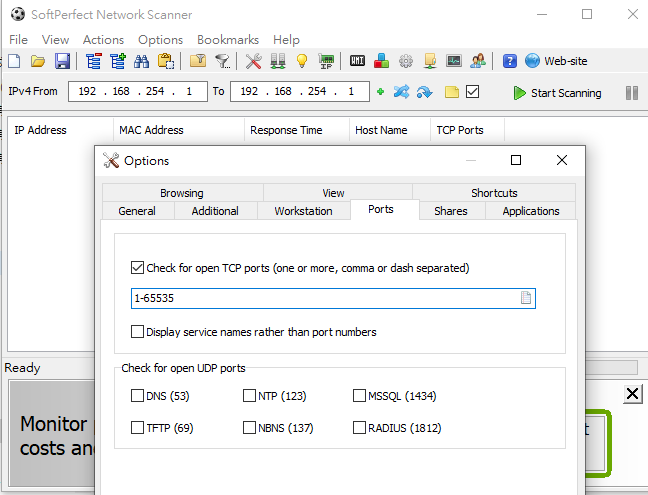The width and height of the screenshot is (648, 495).
Task: Toggle the checkbox beside the IP range
Action: tap(472, 91)
